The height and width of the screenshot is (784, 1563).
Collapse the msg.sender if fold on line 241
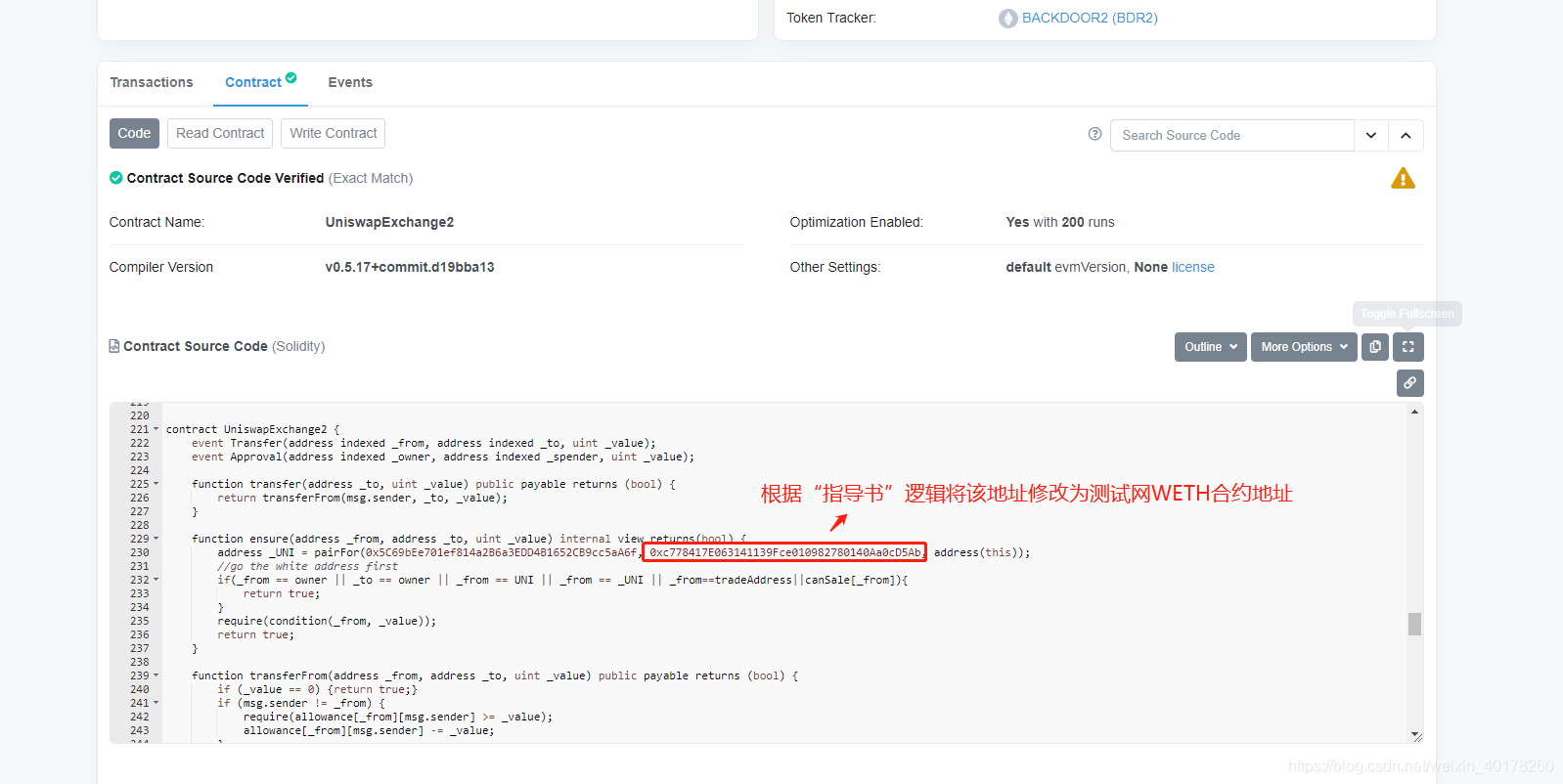coord(156,703)
